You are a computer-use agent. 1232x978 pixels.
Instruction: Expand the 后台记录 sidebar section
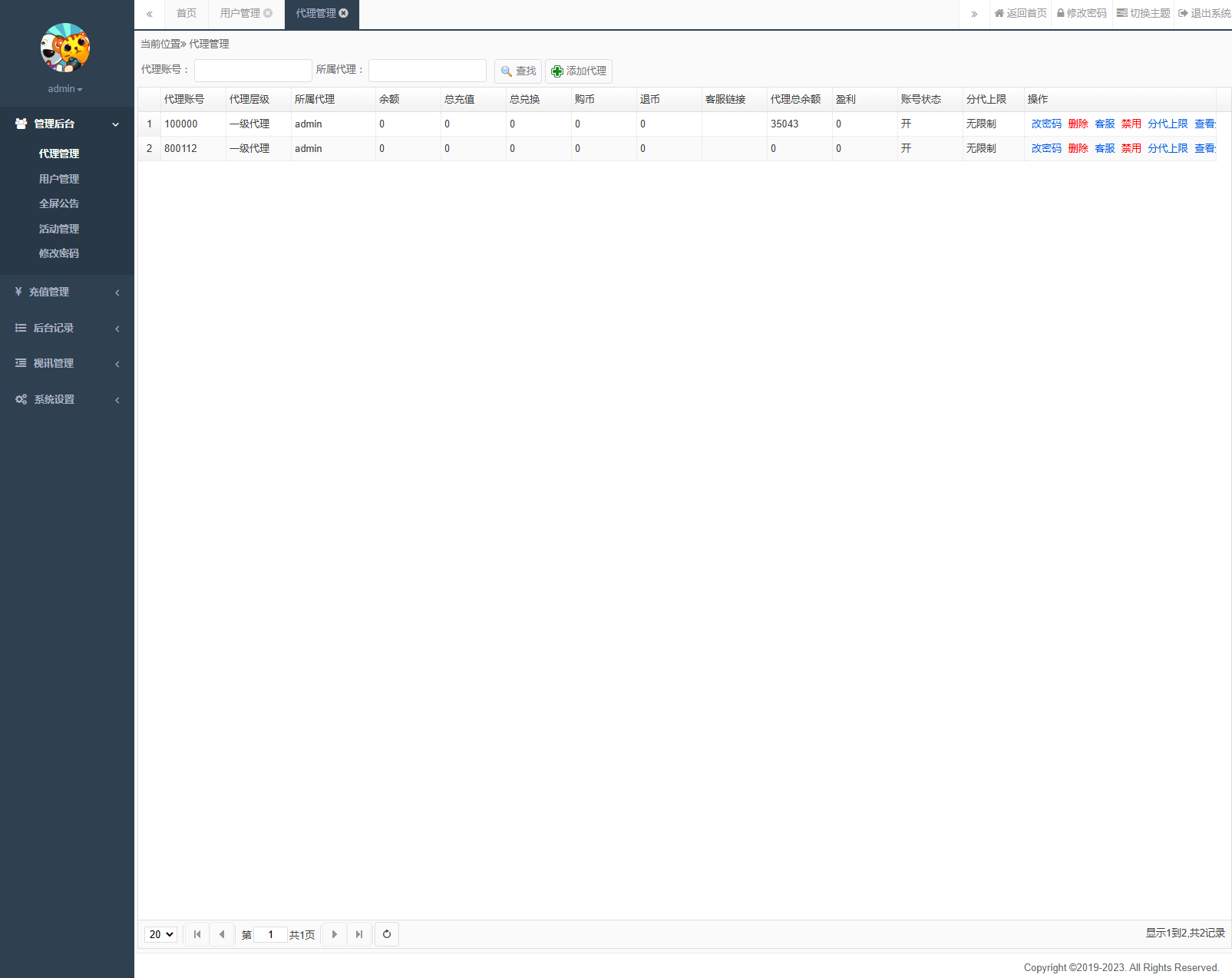tap(67, 328)
